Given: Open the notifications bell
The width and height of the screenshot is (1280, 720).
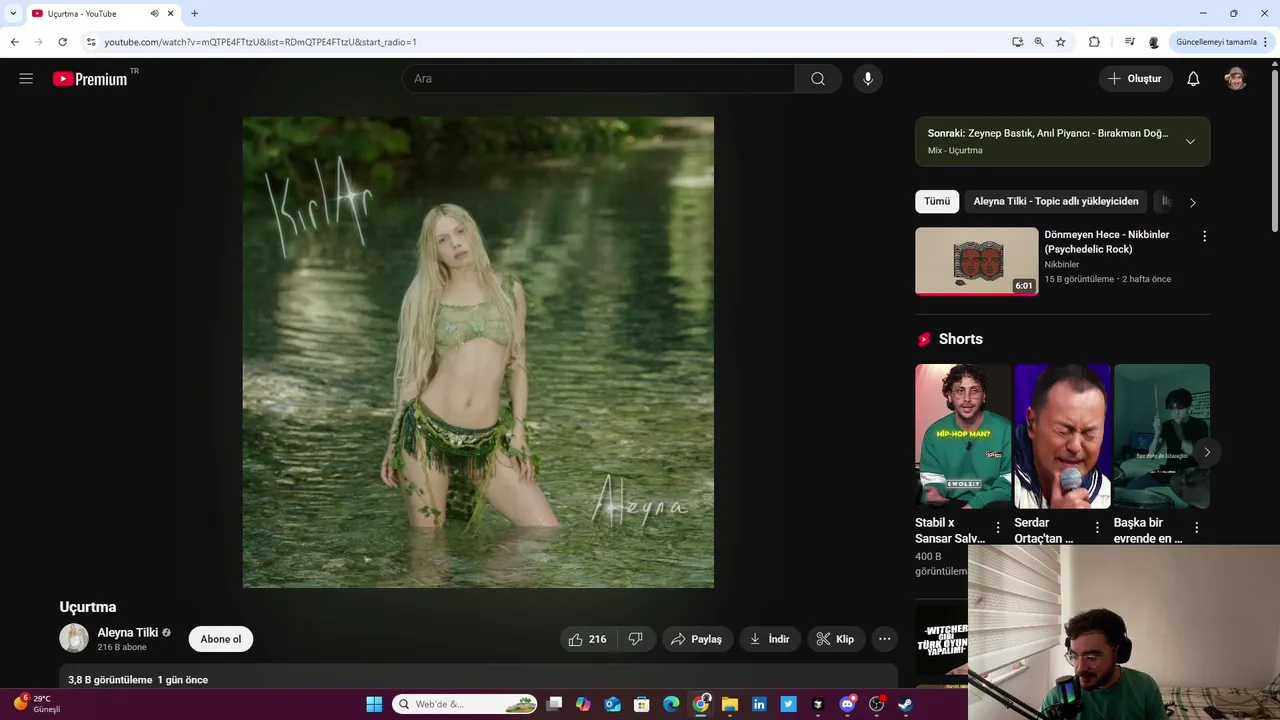Looking at the screenshot, I should (x=1193, y=79).
